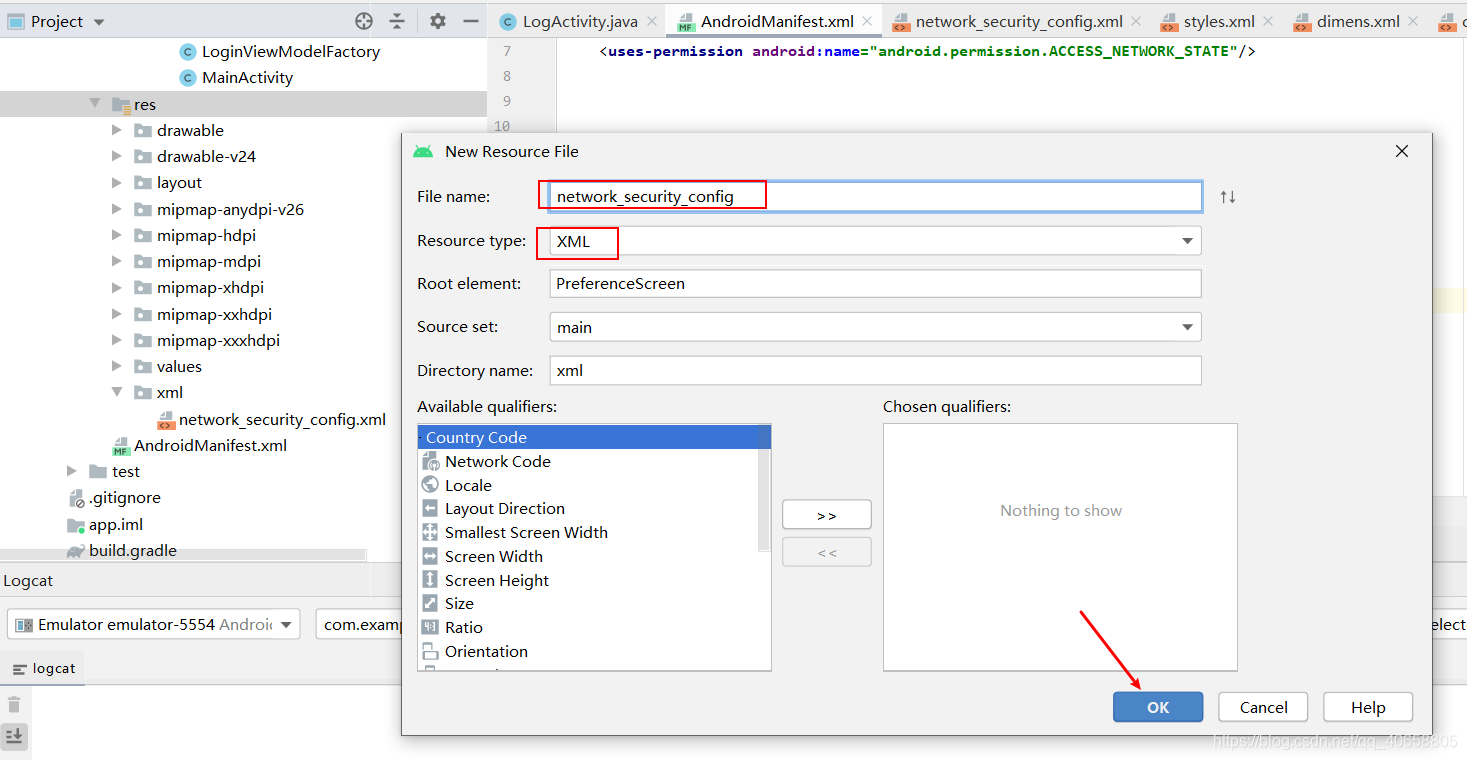
Task: Click the Root element field
Action: pos(875,284)
